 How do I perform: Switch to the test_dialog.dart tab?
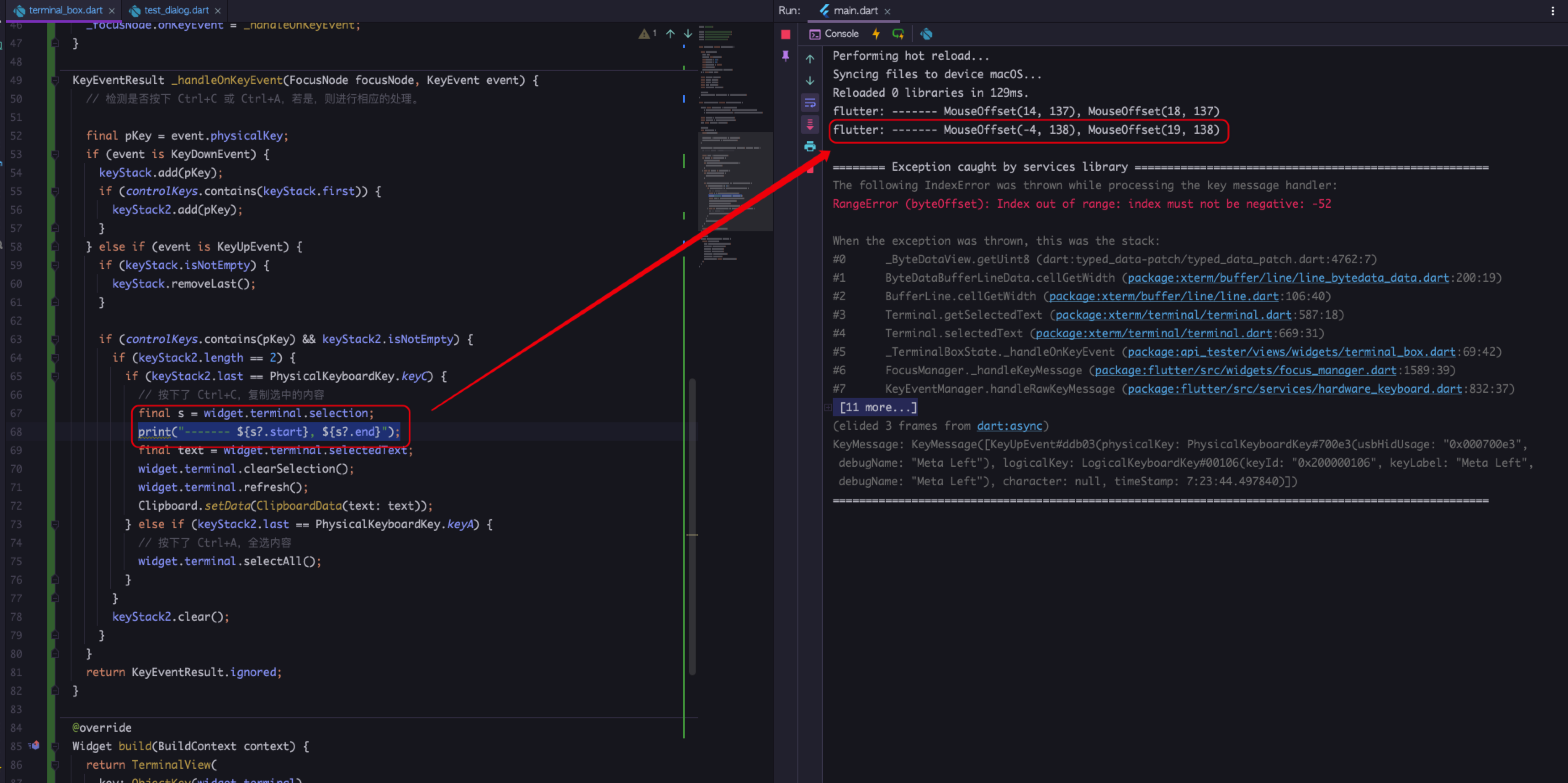click(x=172, y=11)
